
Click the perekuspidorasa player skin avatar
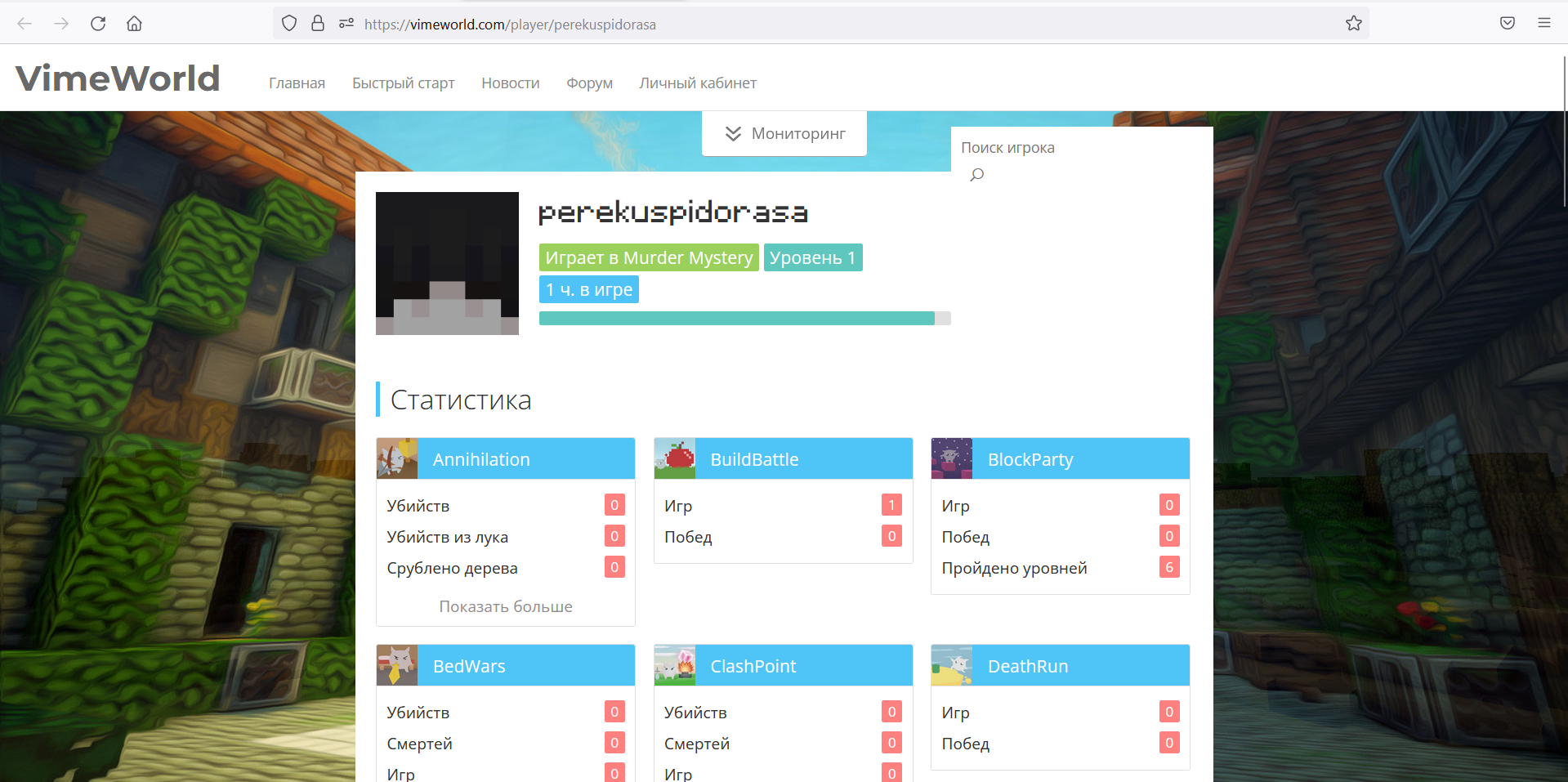pos(447,263)
